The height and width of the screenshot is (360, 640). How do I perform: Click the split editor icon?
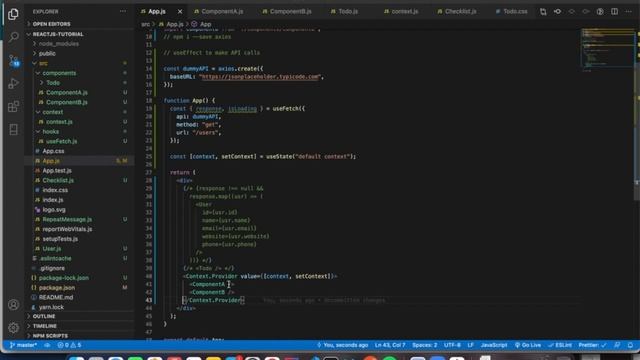tap(614, 11)
